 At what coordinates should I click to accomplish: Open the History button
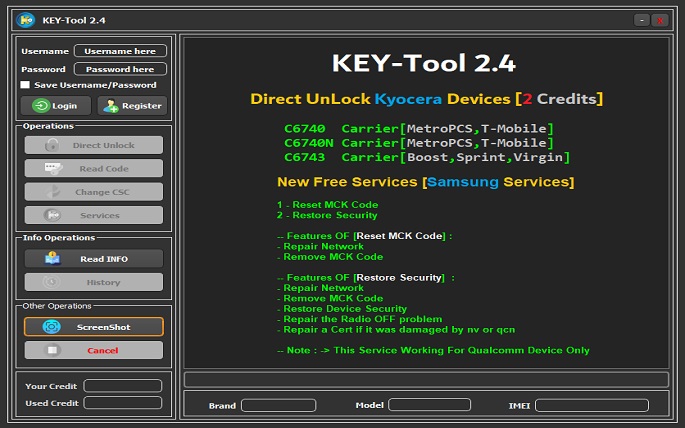pyautogui.click(x=94, y=282)
